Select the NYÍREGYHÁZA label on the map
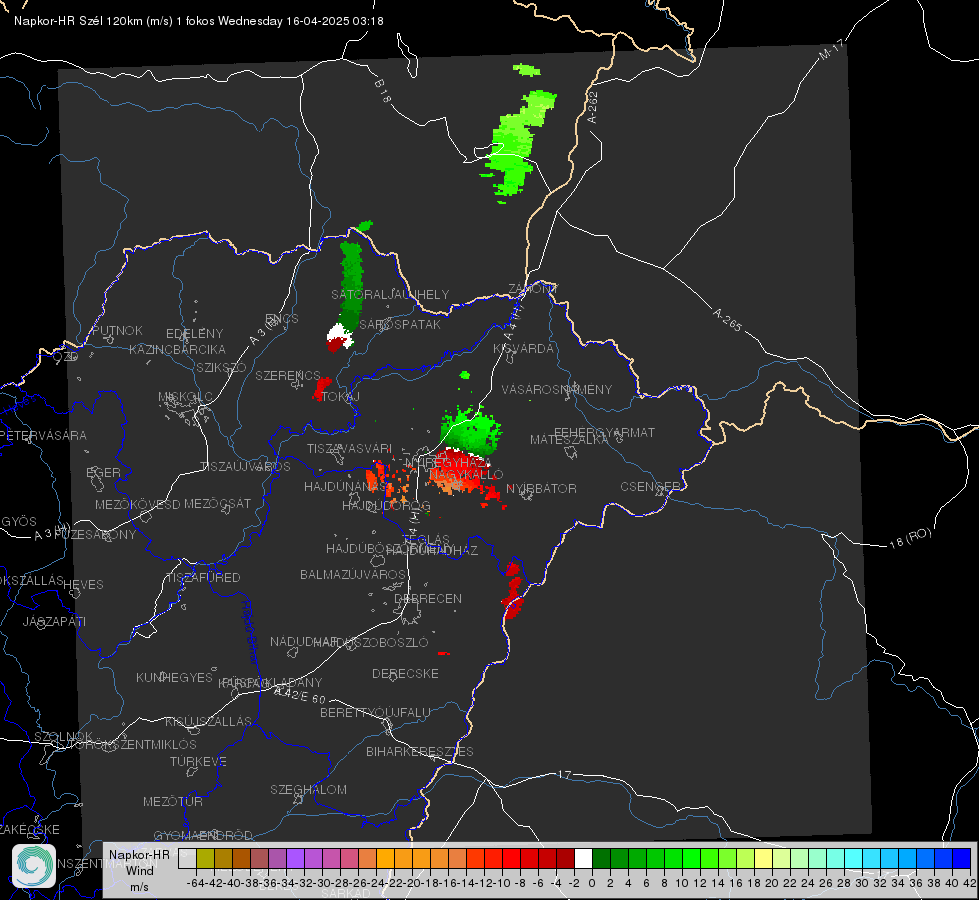Screen dimensions: 979x900 click(448, 463)
